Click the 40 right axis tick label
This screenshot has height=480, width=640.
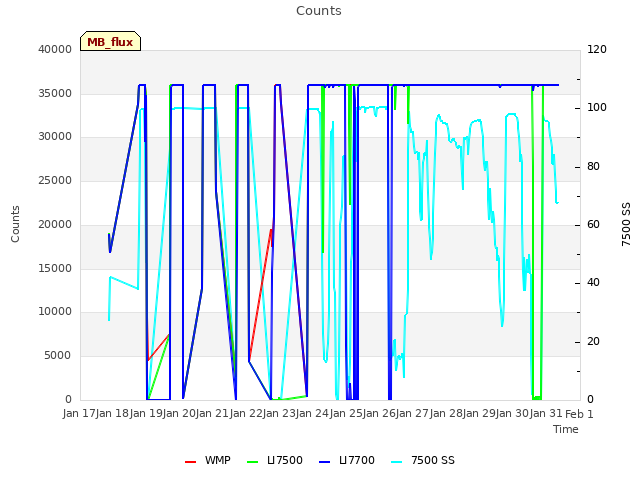(x=593, y=283)
